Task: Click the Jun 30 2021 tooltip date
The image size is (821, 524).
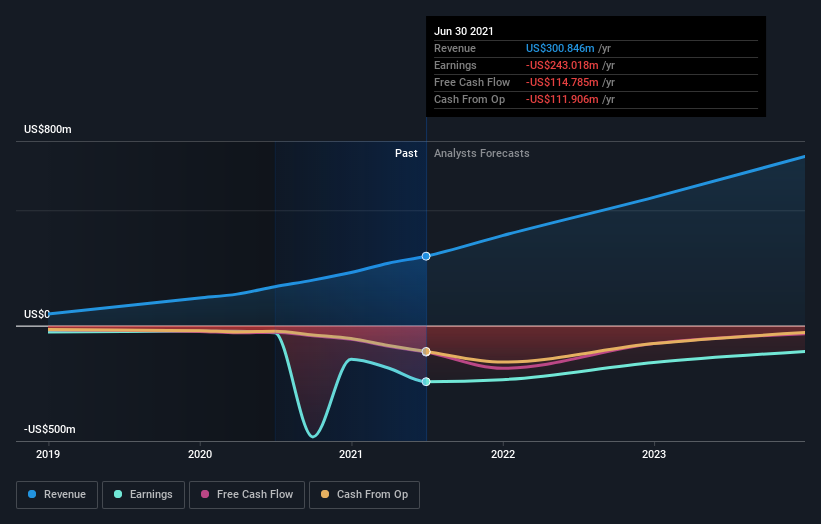Action: (x=464, y=31)
